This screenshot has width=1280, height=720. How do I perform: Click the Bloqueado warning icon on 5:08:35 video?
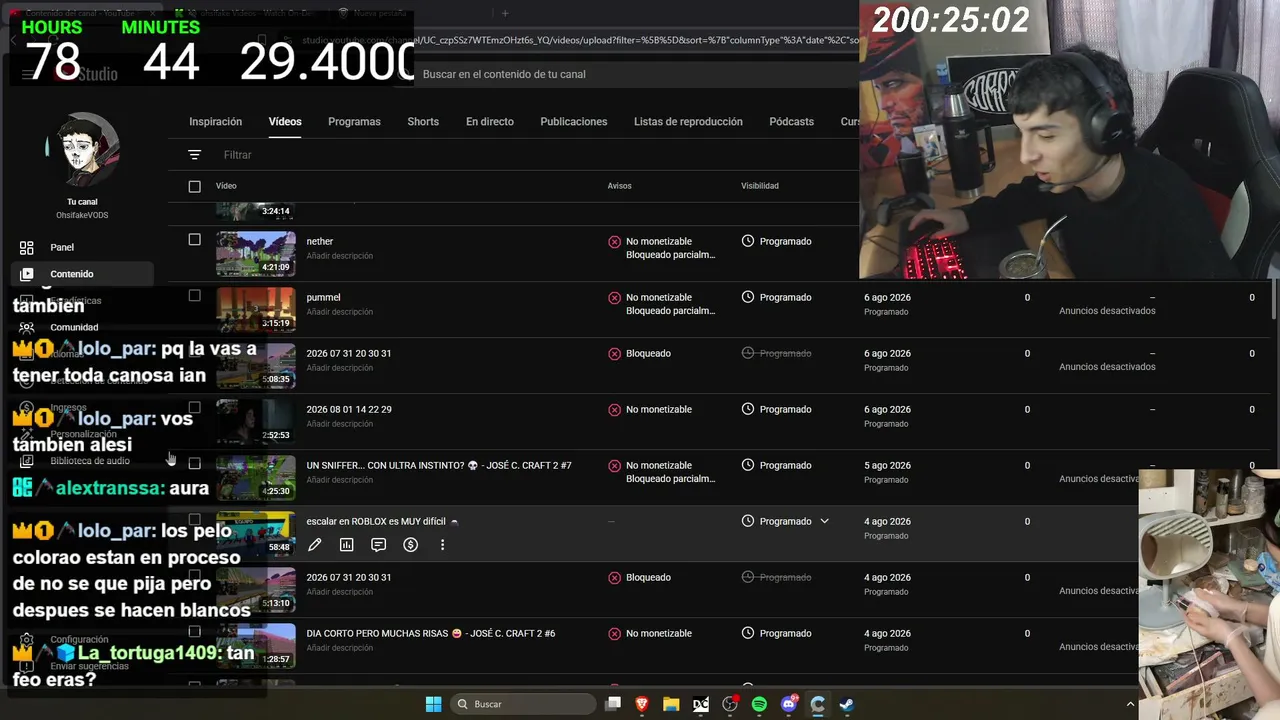click(614, 354)
